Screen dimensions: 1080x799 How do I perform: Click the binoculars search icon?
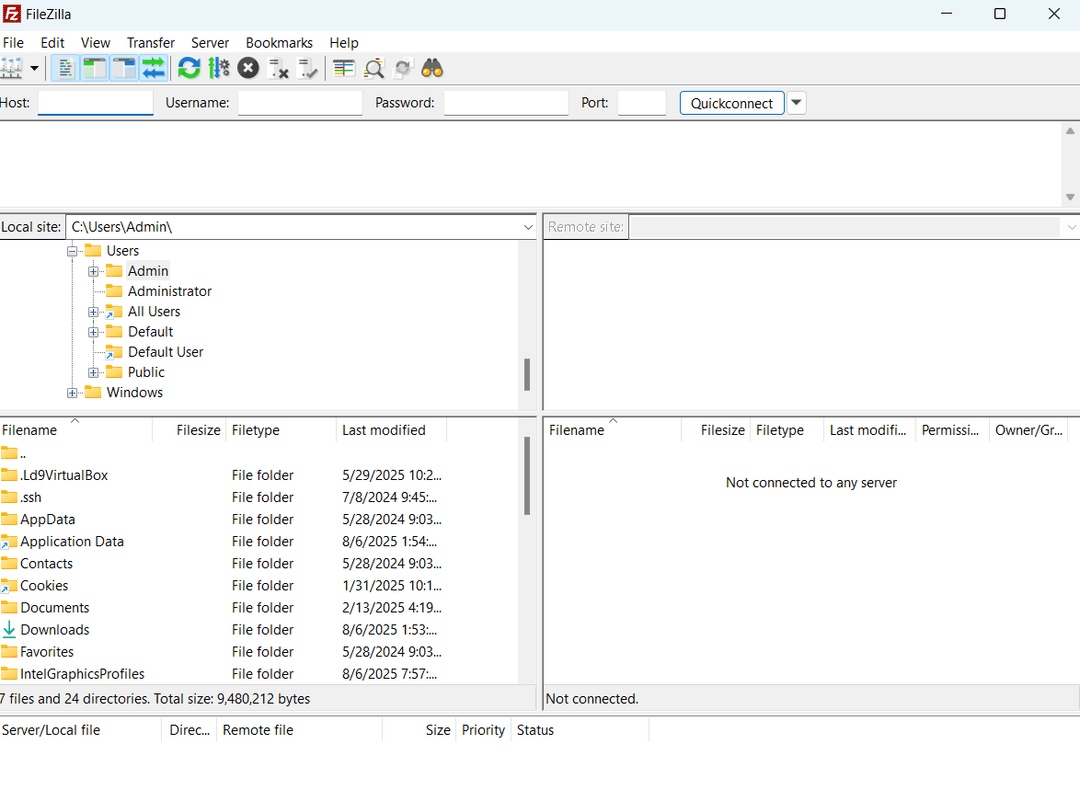point(432,68)
